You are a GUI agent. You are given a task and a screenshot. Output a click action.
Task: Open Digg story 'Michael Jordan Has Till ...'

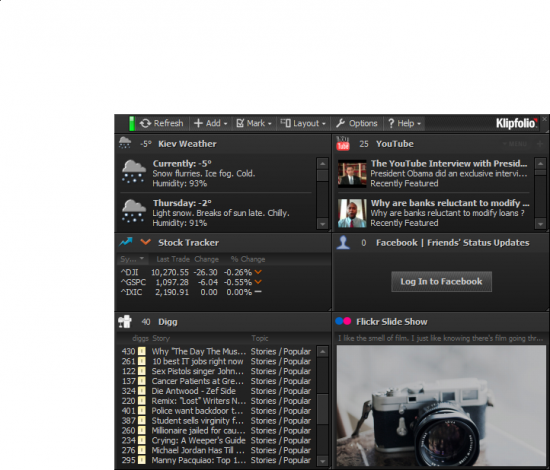click(198, 450)
